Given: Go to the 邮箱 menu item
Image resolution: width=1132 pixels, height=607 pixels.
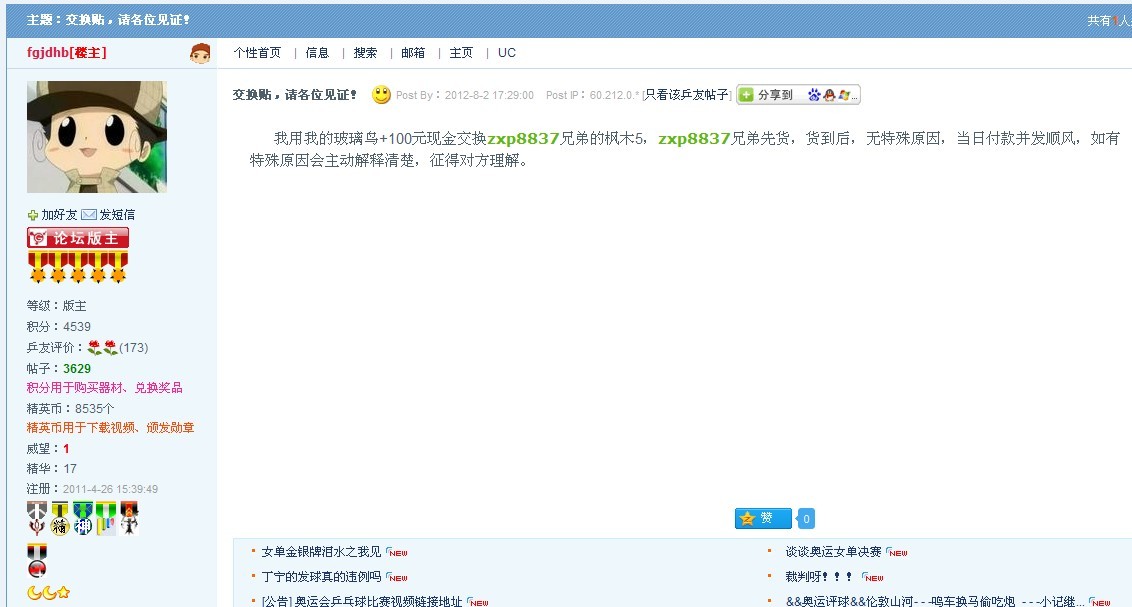Looking at the screenshot, I should [x=413, y=53].
